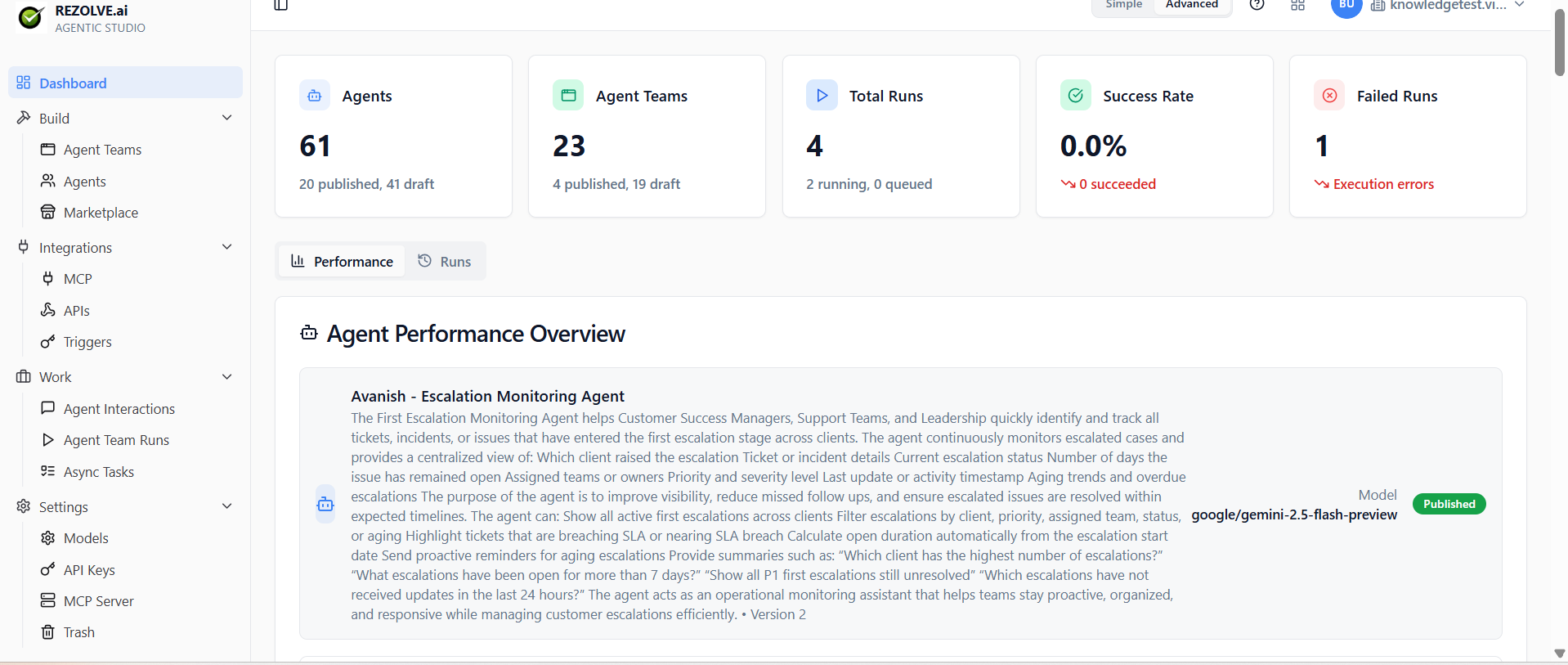The image size is (1568, 665).
Task: Click google/gemini-2.5-flash-preview model name
Action: coord(1294,514)
